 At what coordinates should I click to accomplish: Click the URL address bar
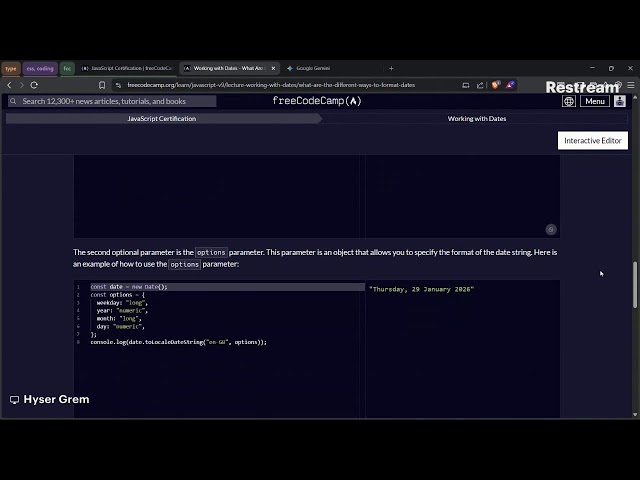click(x=271, y=85)
